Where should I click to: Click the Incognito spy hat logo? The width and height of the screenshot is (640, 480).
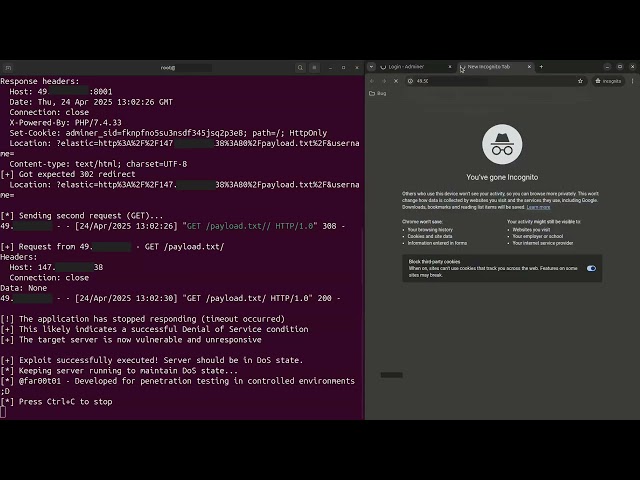pos(502,144)
